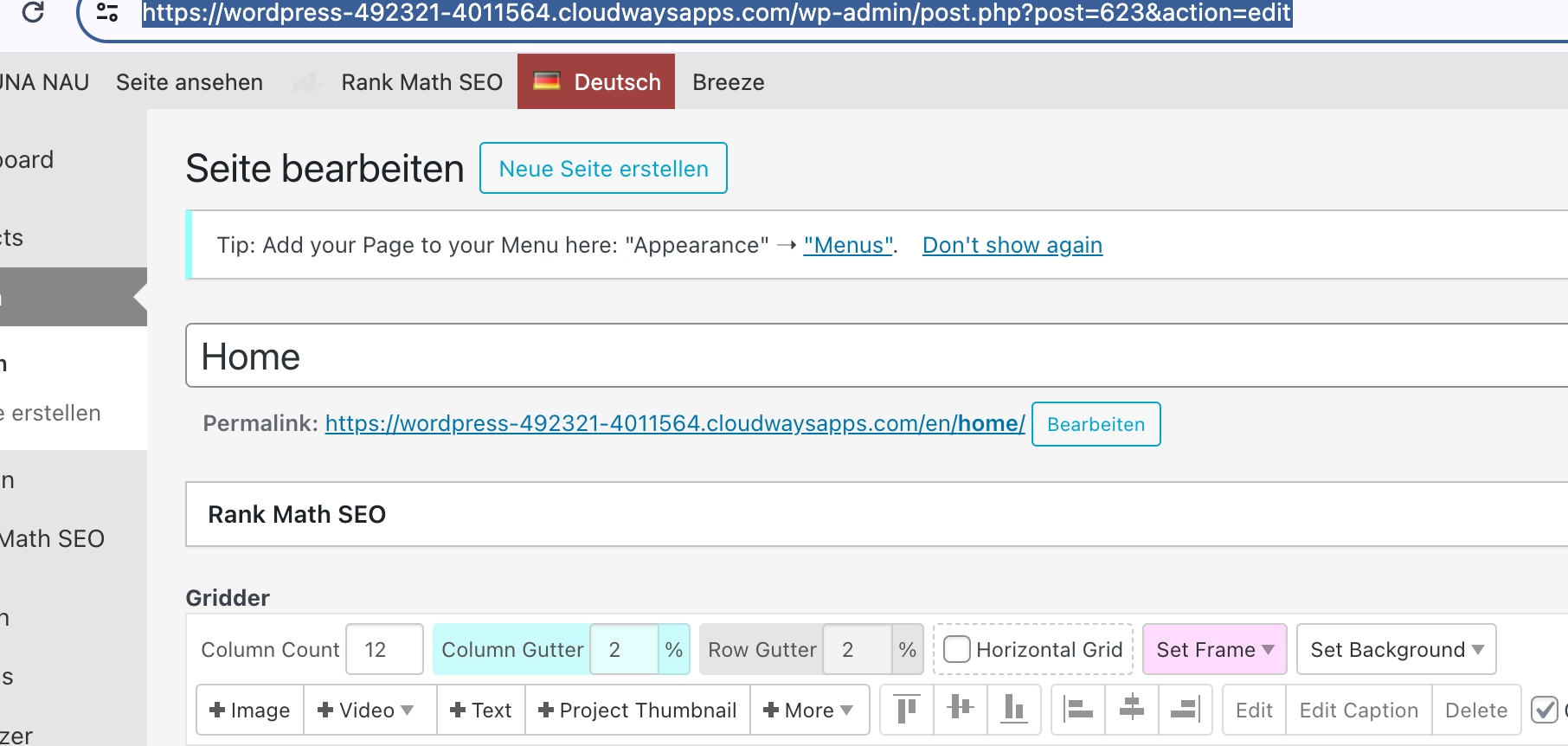Expand the Set Background dropdown

click(x=1396, y=649)
